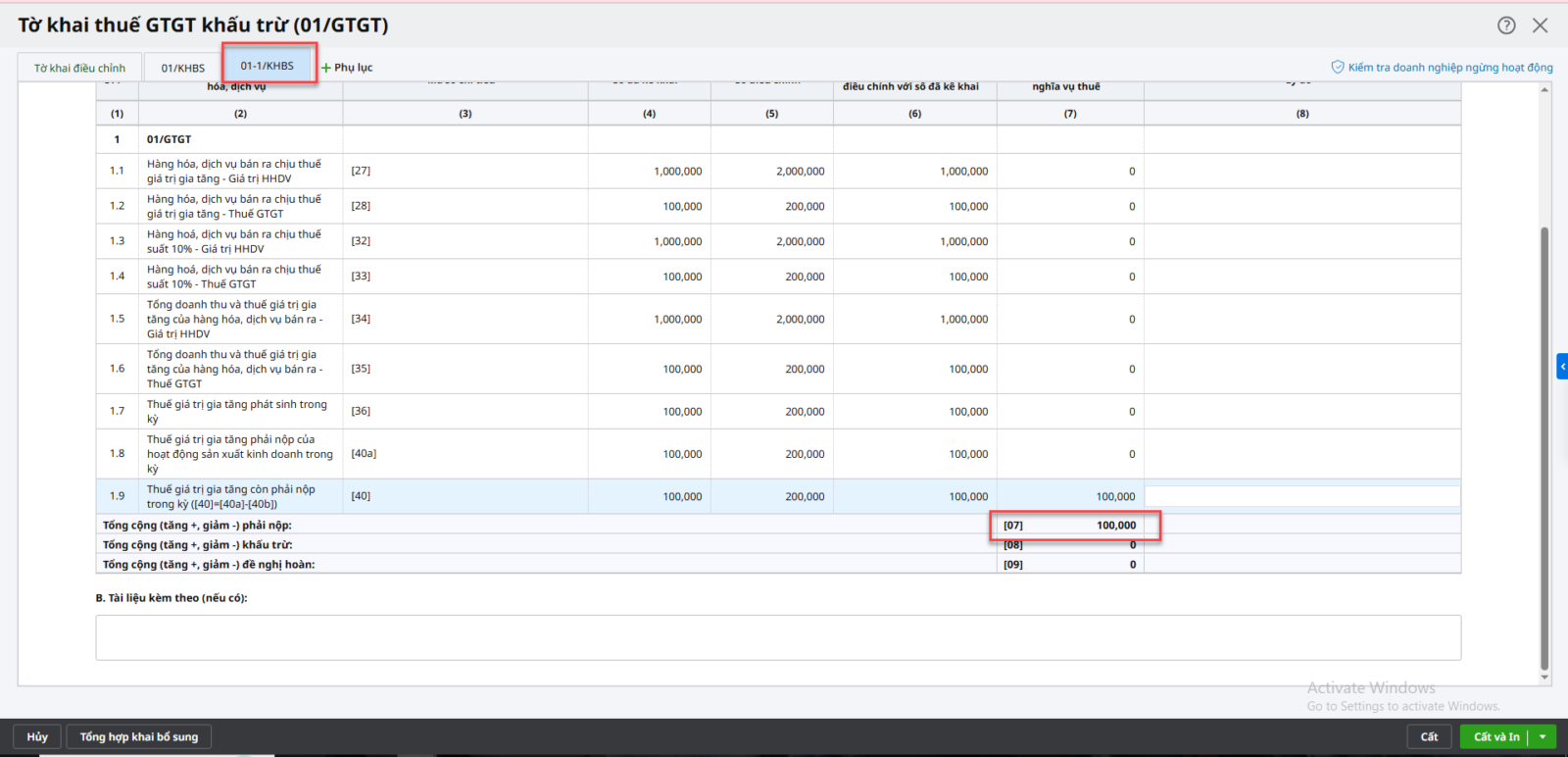1568x757 pixels.
Task: Switch to the 01/KHBS tab
Action: pos(183,68)
